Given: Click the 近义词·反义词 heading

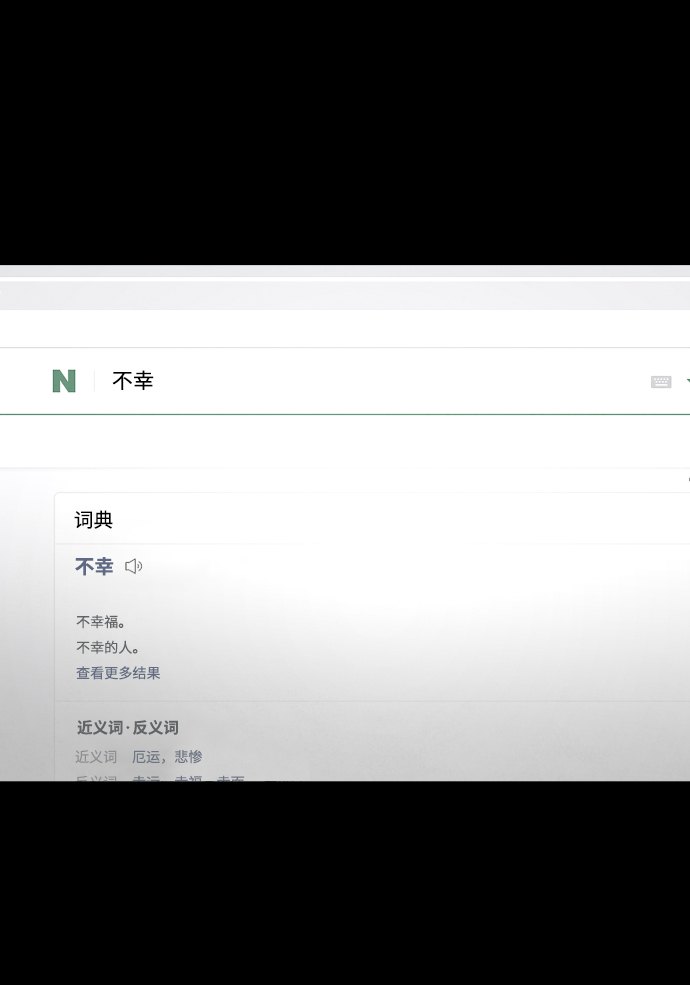Looking at the screenshot, I should (x=128, y=727).
